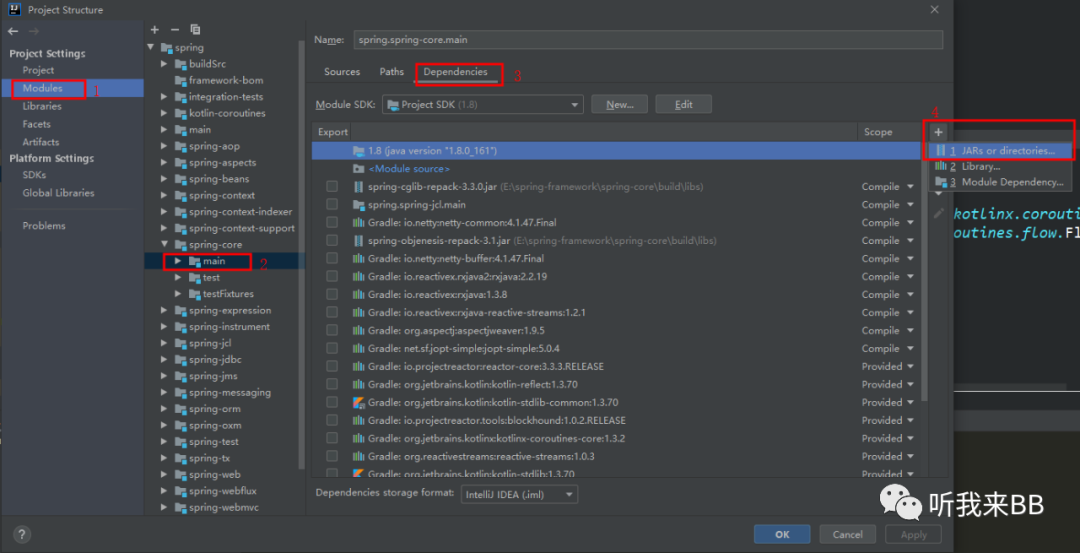Check Export for spring.spring-jcl.main
Viewport: 1080px width, 553px height.
tap(332, 205)
